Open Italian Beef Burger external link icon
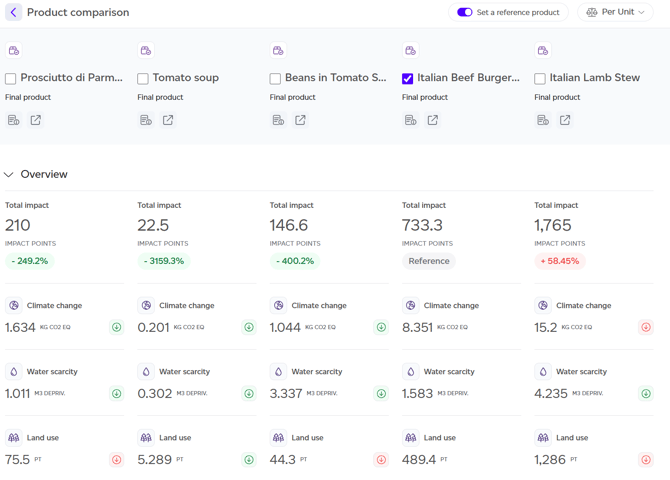Image resolution: width=670 pixels, height=480 pixels. pyautogui.click(x=433, y=120)
